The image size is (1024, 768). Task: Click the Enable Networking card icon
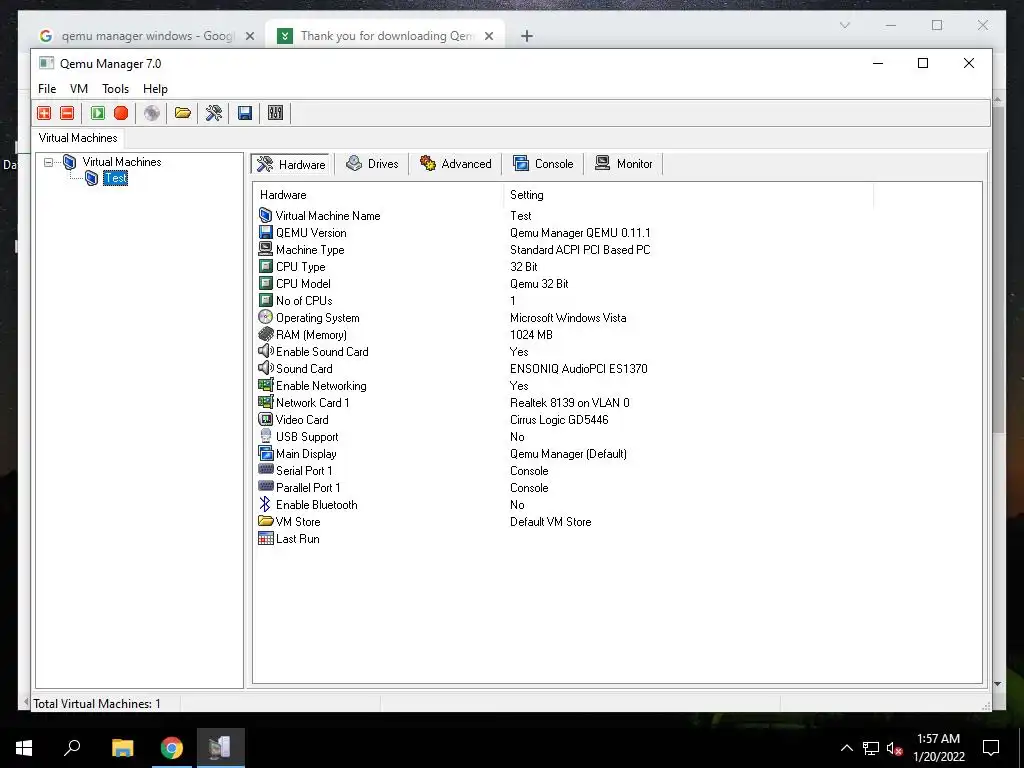tap(265, 385)
